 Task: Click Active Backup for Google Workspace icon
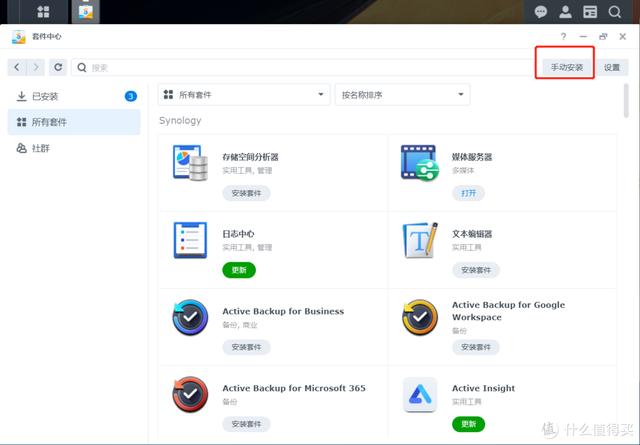[420, 317]
